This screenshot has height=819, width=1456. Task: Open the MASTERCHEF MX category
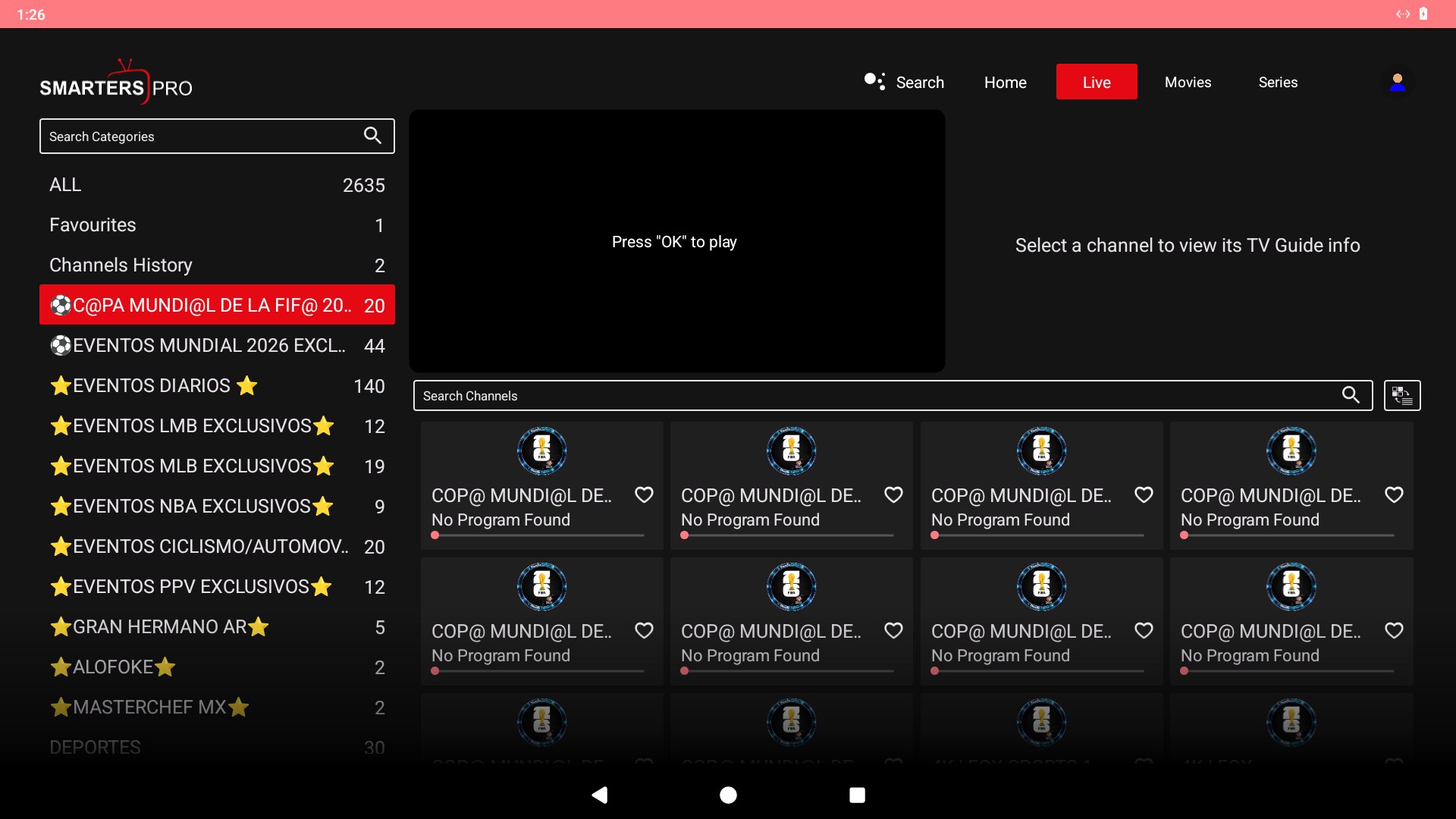coord(217,708)
